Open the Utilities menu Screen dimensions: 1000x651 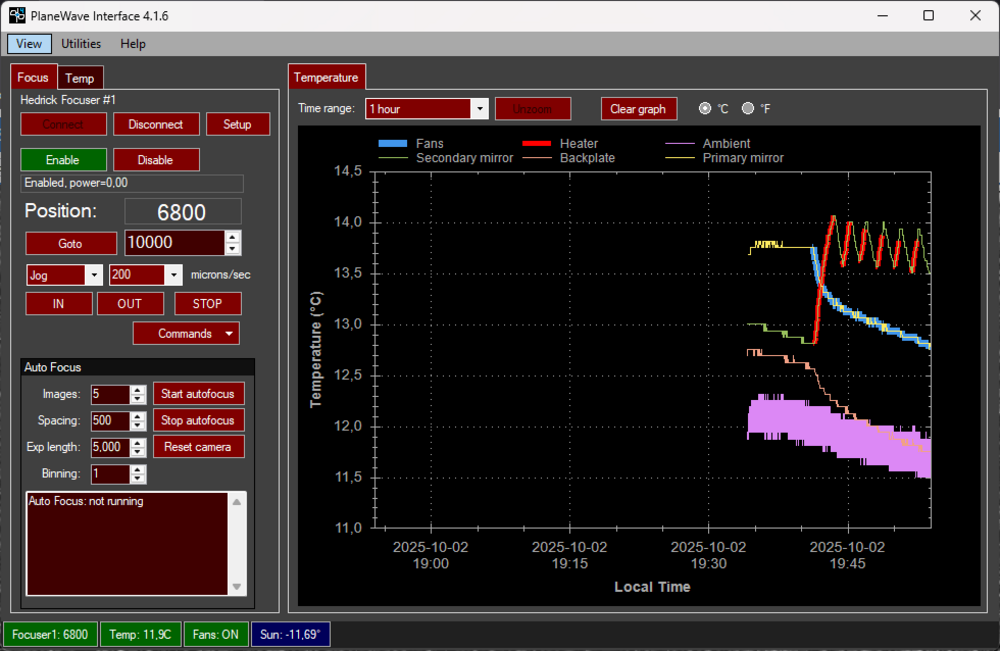pyautogui.click(x=80, y=43)
